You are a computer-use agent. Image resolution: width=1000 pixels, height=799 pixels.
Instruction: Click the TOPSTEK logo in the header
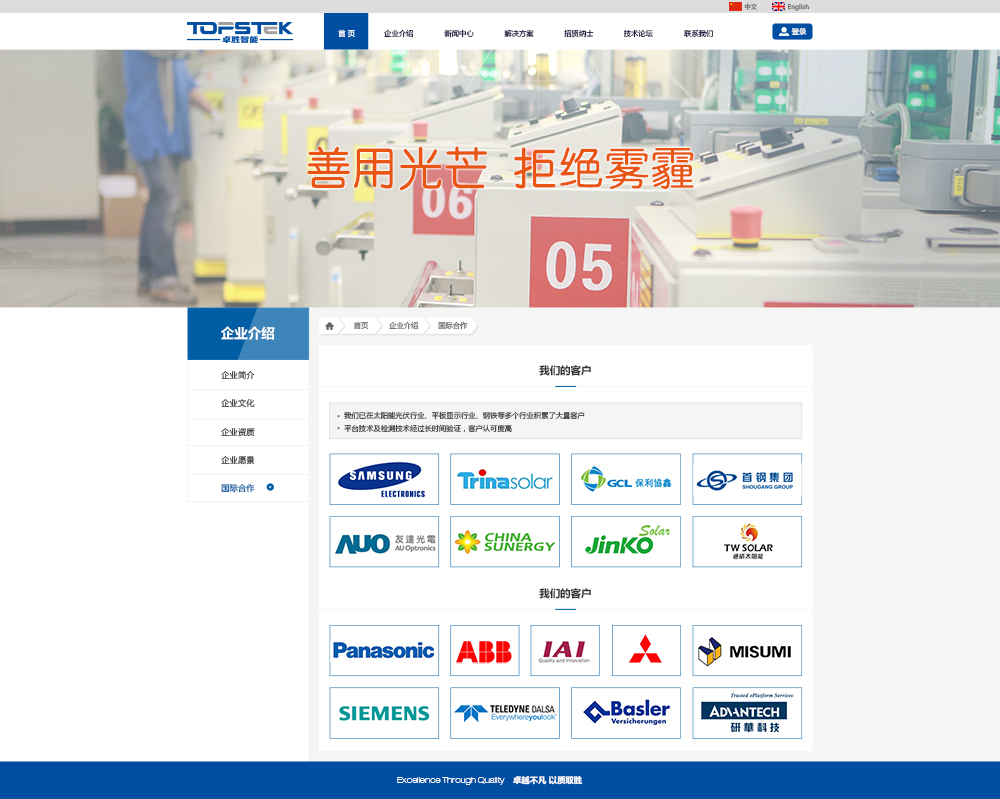[240, 32]
